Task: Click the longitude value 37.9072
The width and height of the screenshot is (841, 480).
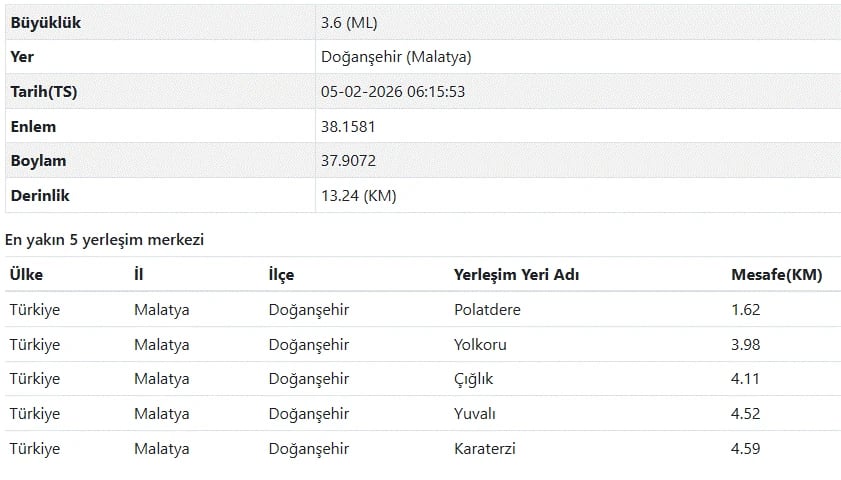Action: pyautogui.click(x=348, y=161)
